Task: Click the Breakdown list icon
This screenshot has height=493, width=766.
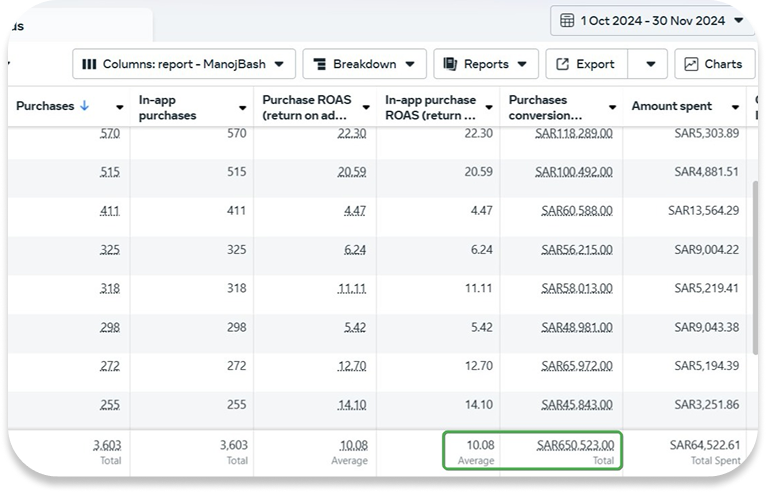Action: 320,64
